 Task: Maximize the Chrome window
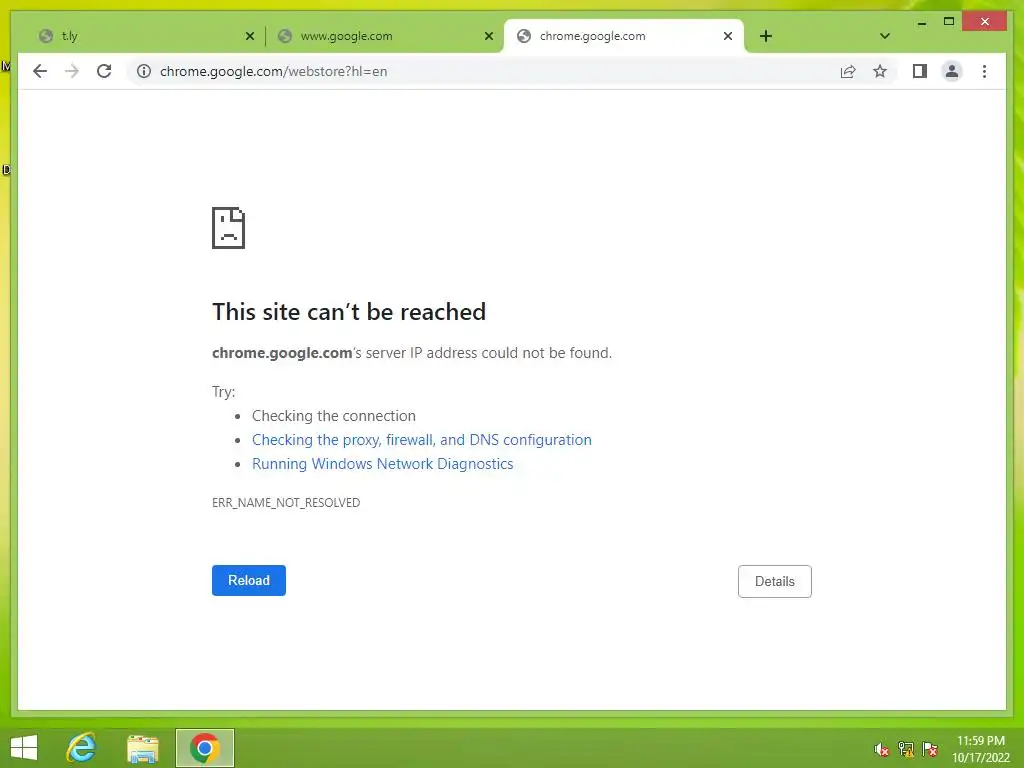(x=949, y=22)
